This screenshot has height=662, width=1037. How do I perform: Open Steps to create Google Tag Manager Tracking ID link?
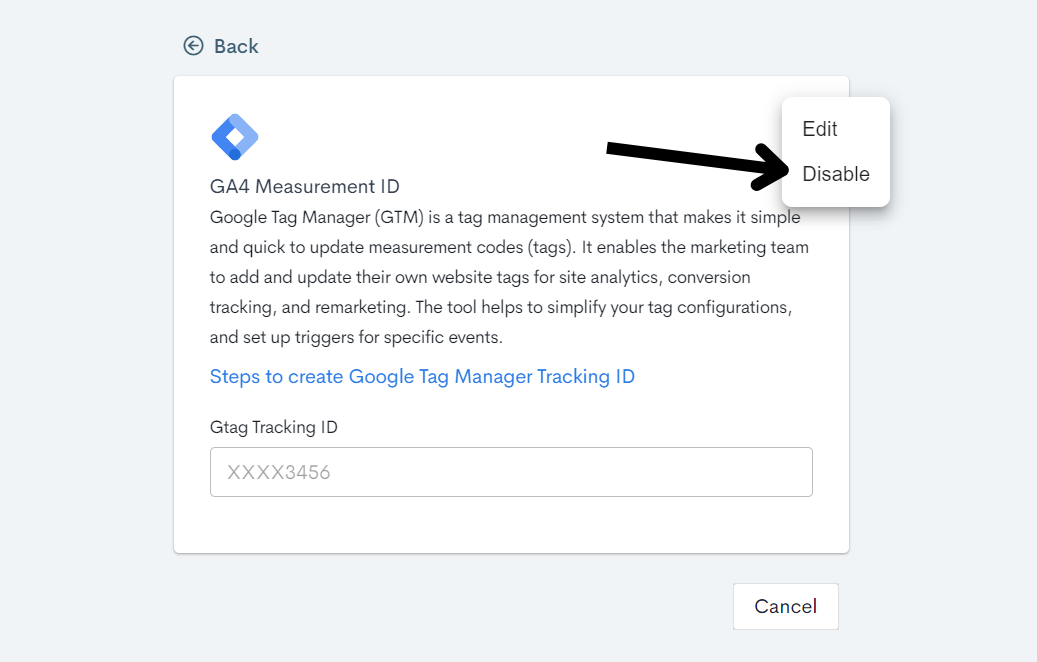pos(422,376)
